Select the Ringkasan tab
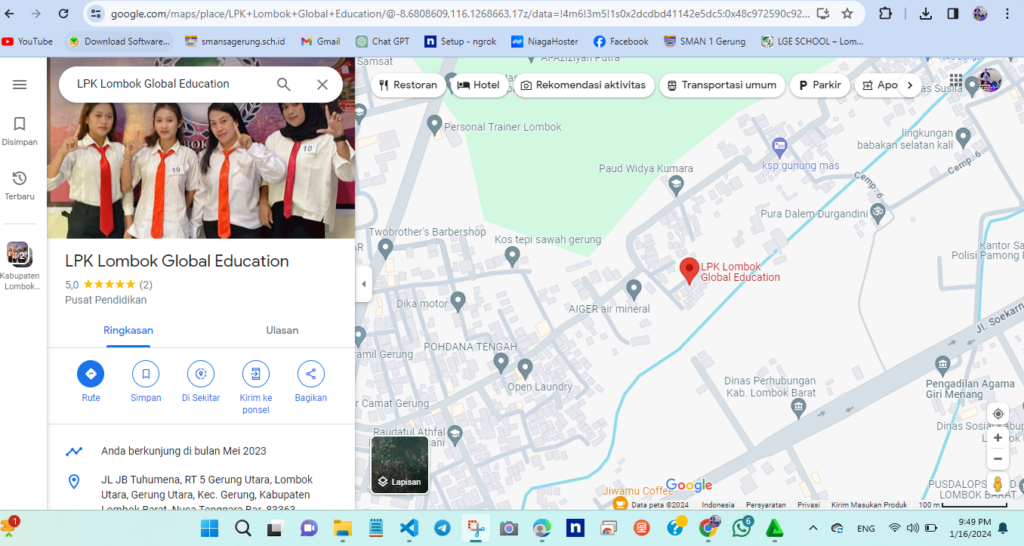 point(128,330)
